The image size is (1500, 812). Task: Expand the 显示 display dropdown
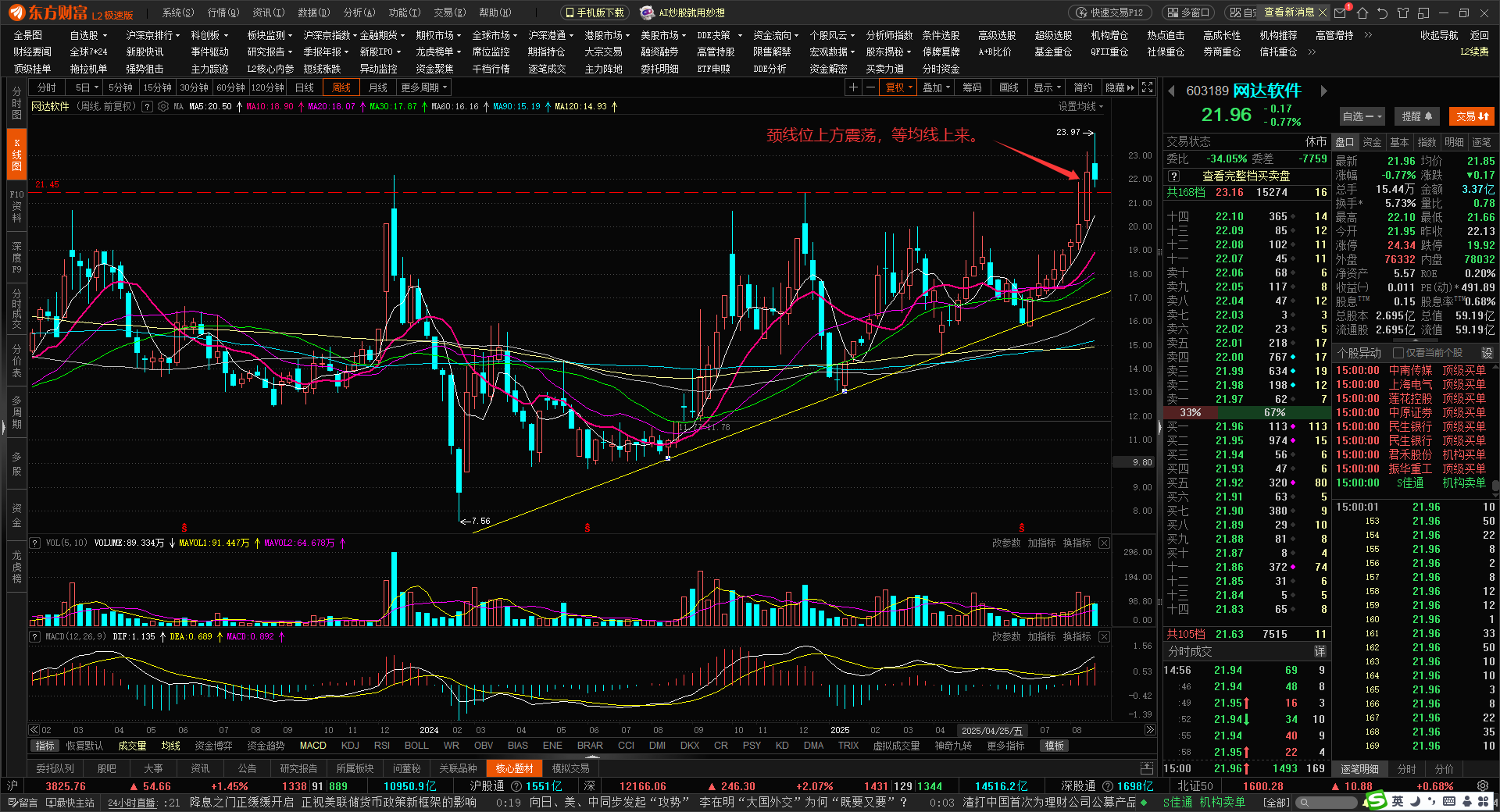pyautogui.click(x=1047, y=87)
